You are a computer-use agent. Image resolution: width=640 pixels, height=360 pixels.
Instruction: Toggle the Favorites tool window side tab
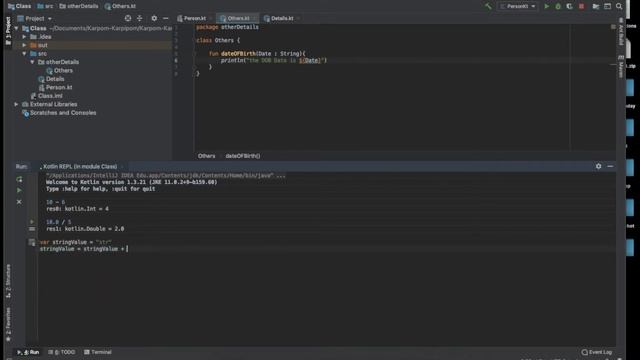tap(8, 324)
